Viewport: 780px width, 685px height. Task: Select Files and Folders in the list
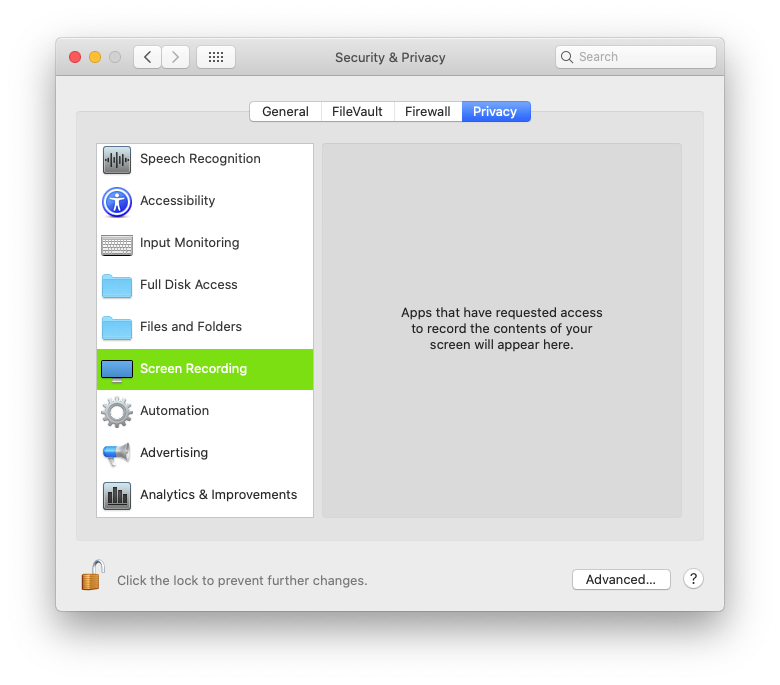coord(205,328)
